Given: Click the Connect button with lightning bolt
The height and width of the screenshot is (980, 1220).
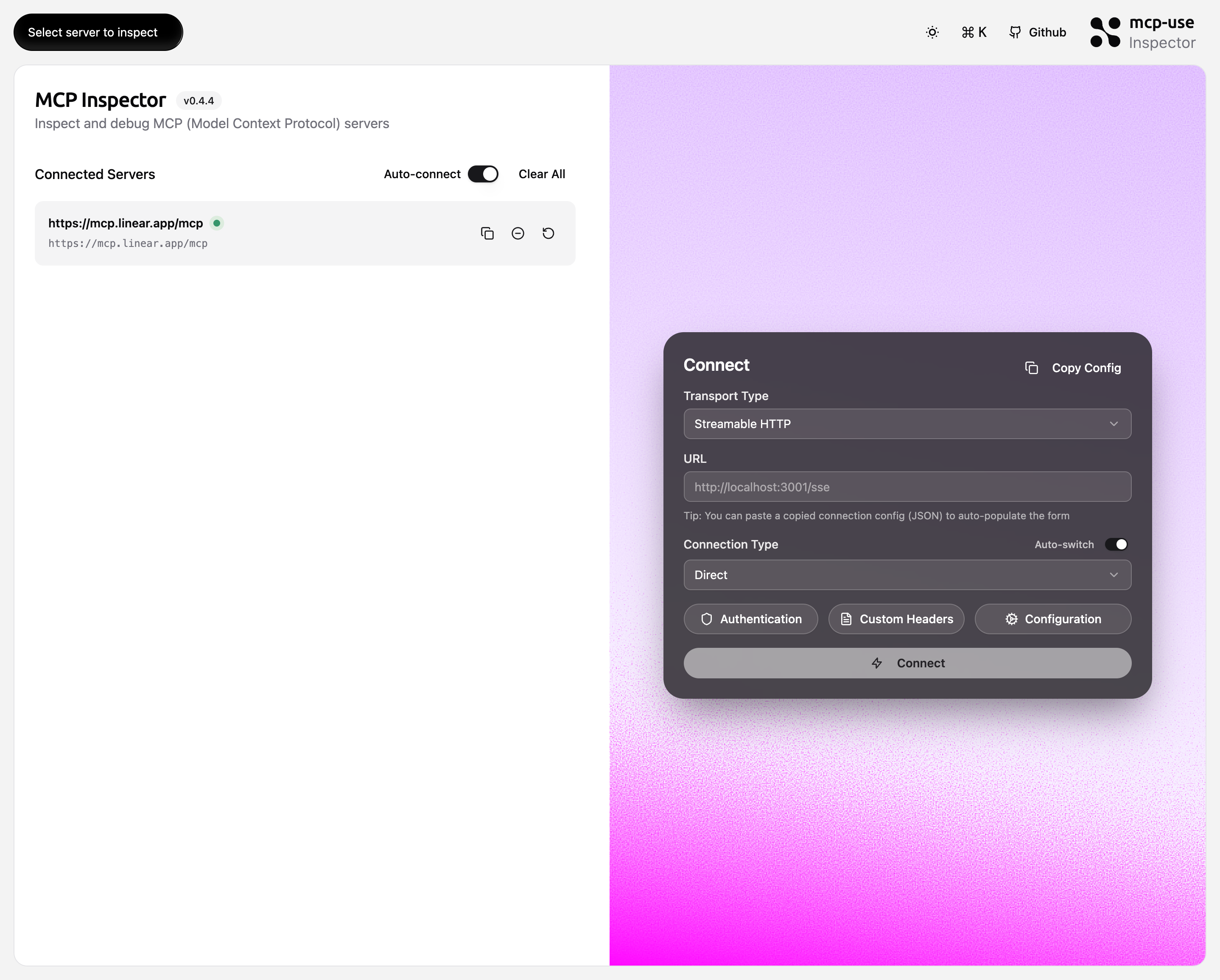Looking at the screenshot, I should (x=907, y=663).
